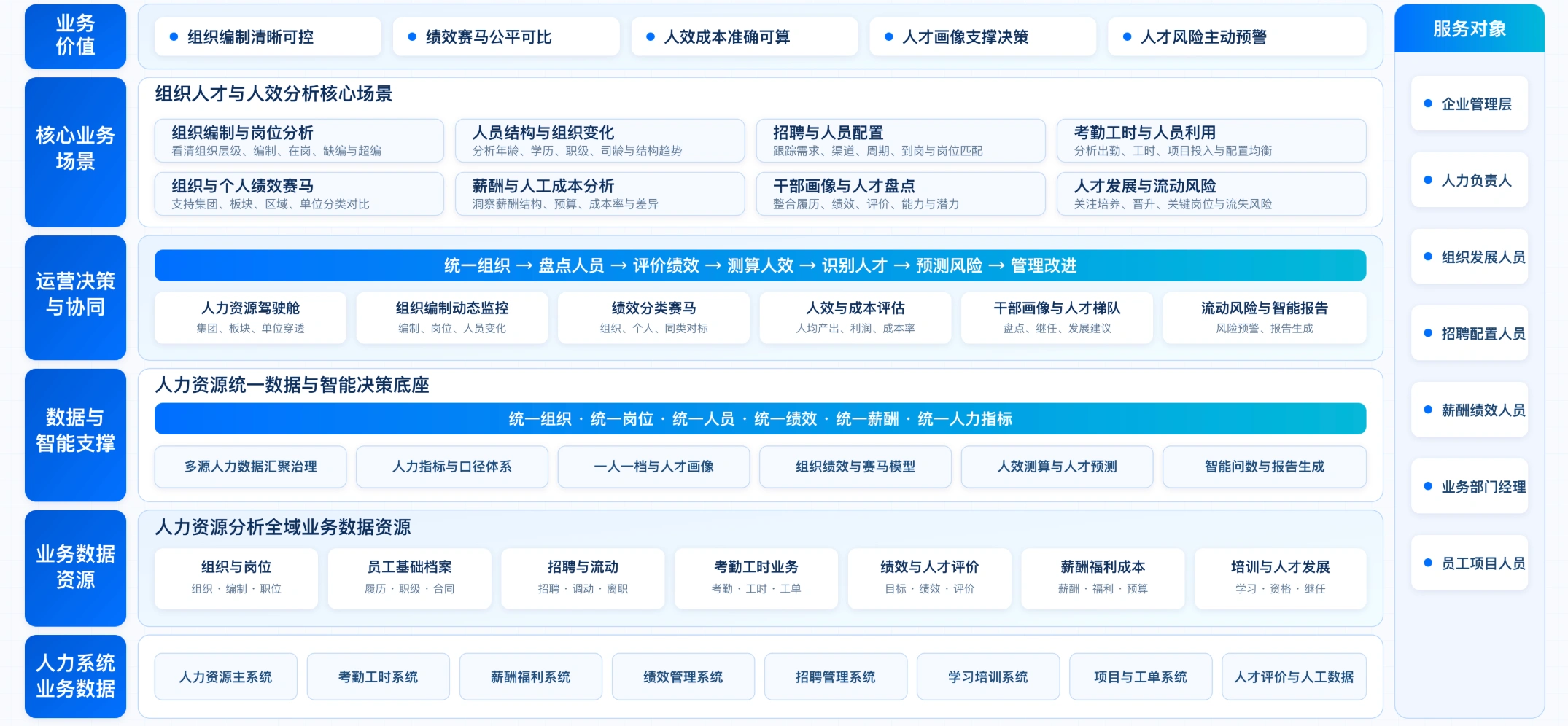The image size is (1568, 726).
Task: Open 干部画像与人才梯队 card
Action: tap(1057, 318)
